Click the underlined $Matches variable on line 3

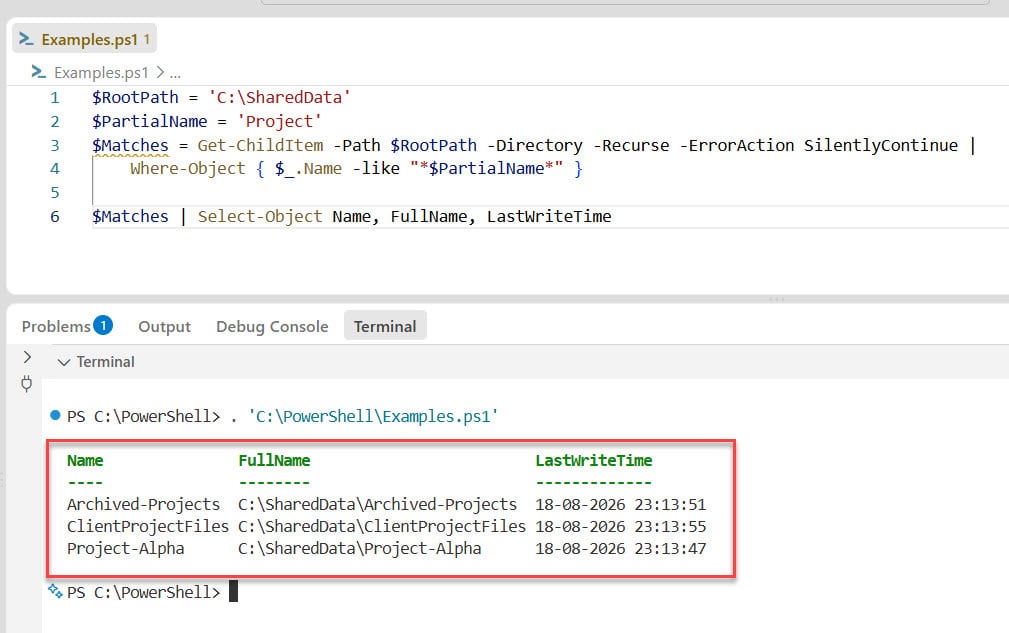[130, 145]
